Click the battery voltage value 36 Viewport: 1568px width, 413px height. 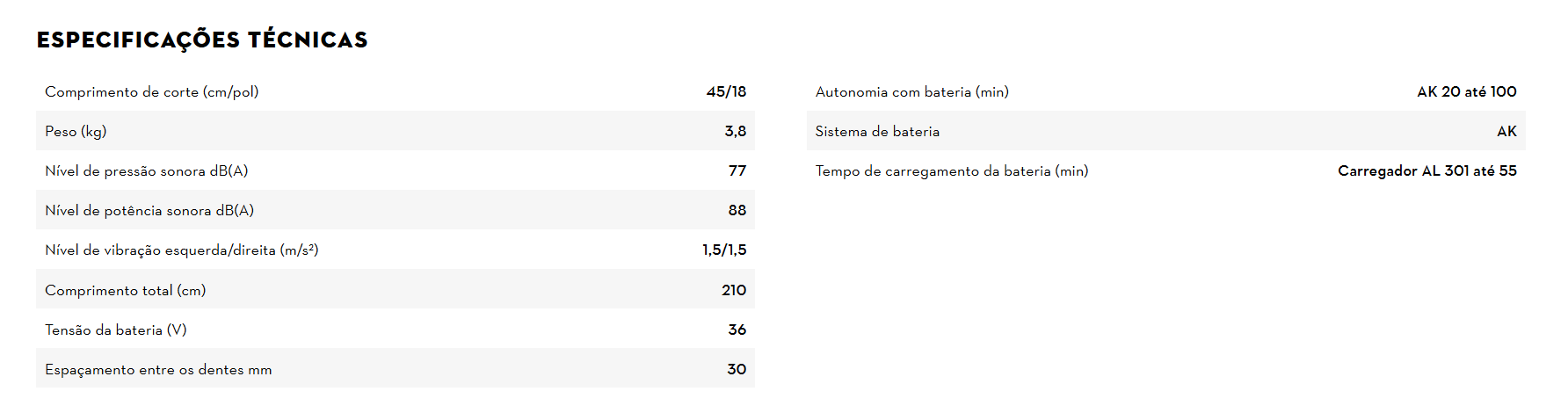tap(737, 330)
